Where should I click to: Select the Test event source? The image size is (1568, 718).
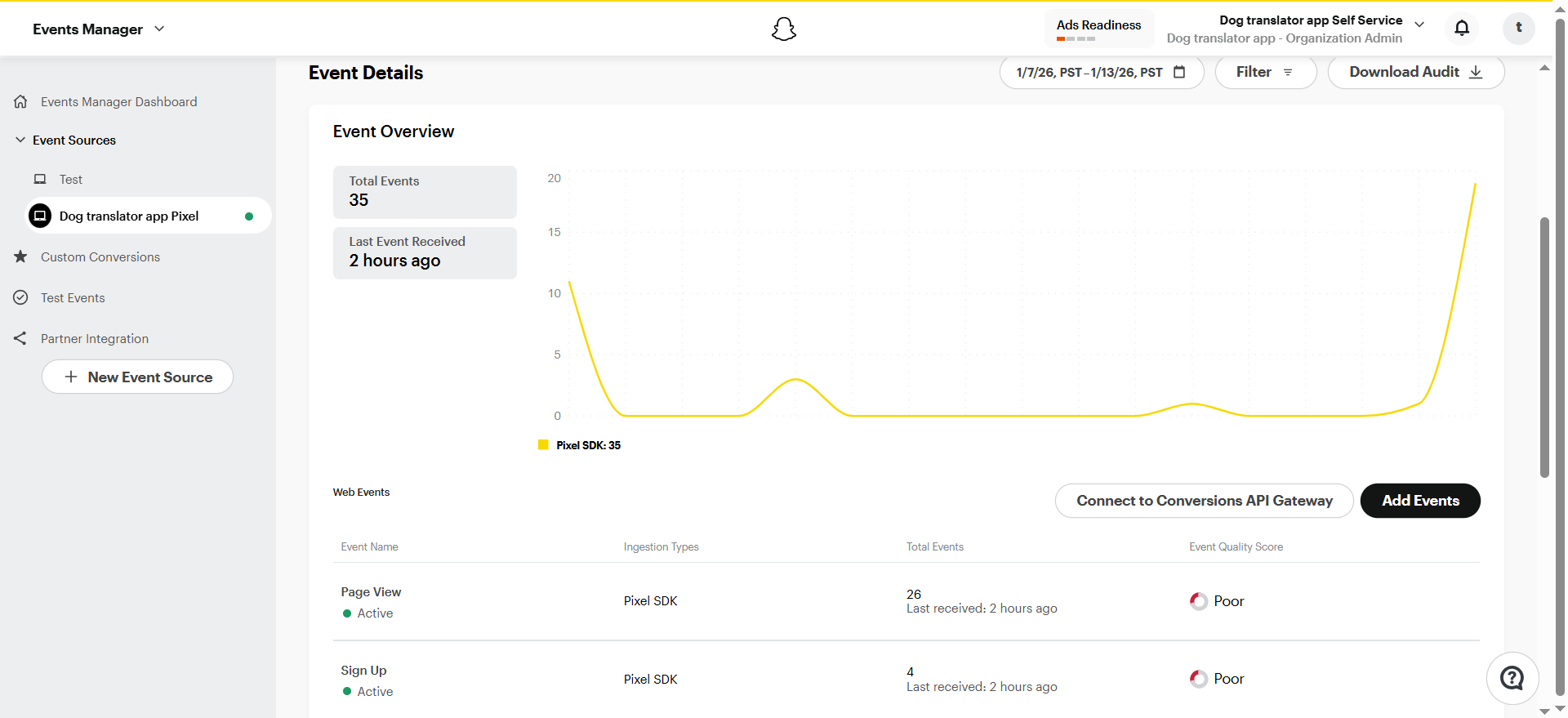(70, 179)
